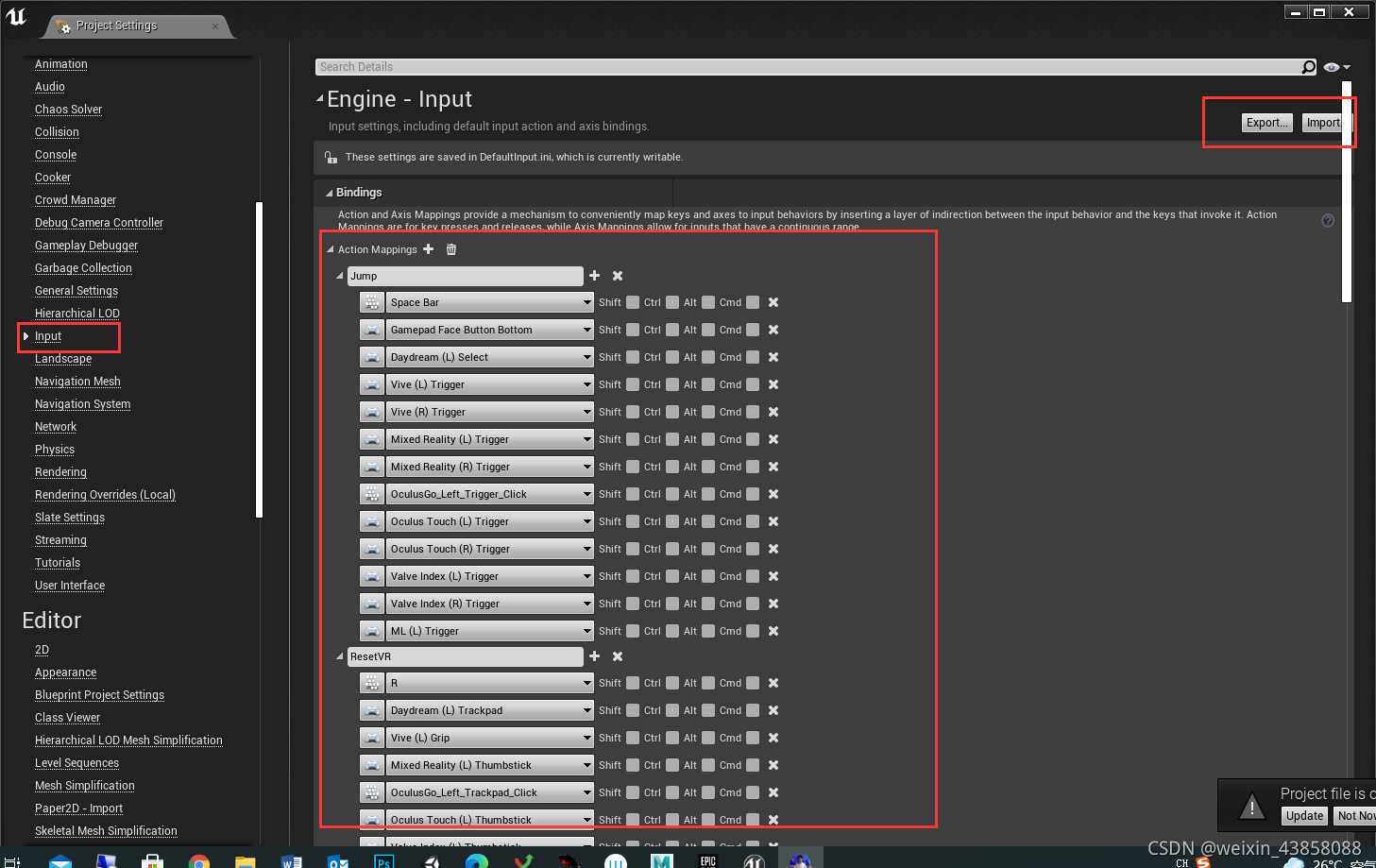Screen dimensions: 1376x868
Task: Open the Daydream (L) Select key dropdown
Action: 489,357
